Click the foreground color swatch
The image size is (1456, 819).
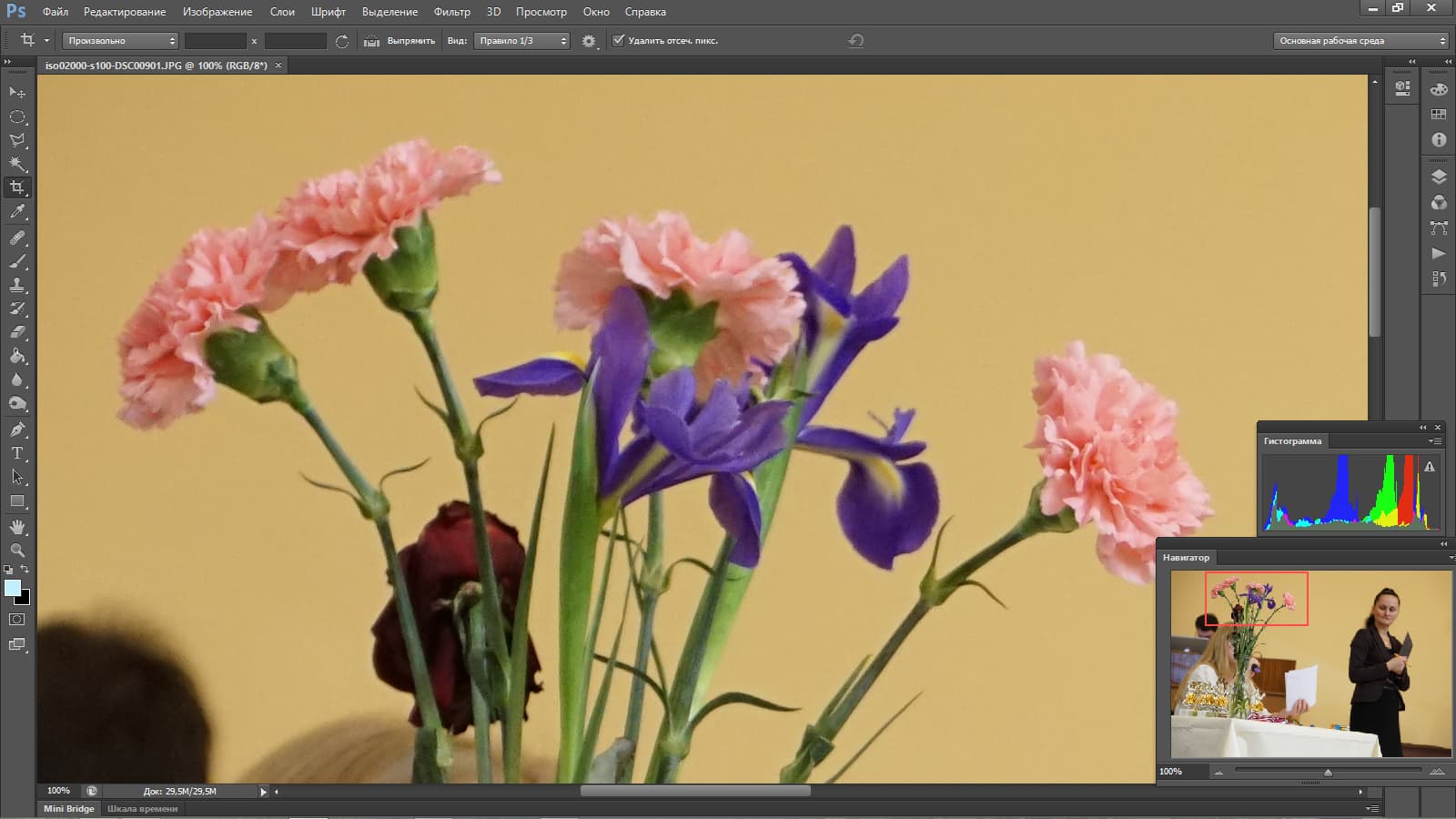tap(12, 588)
